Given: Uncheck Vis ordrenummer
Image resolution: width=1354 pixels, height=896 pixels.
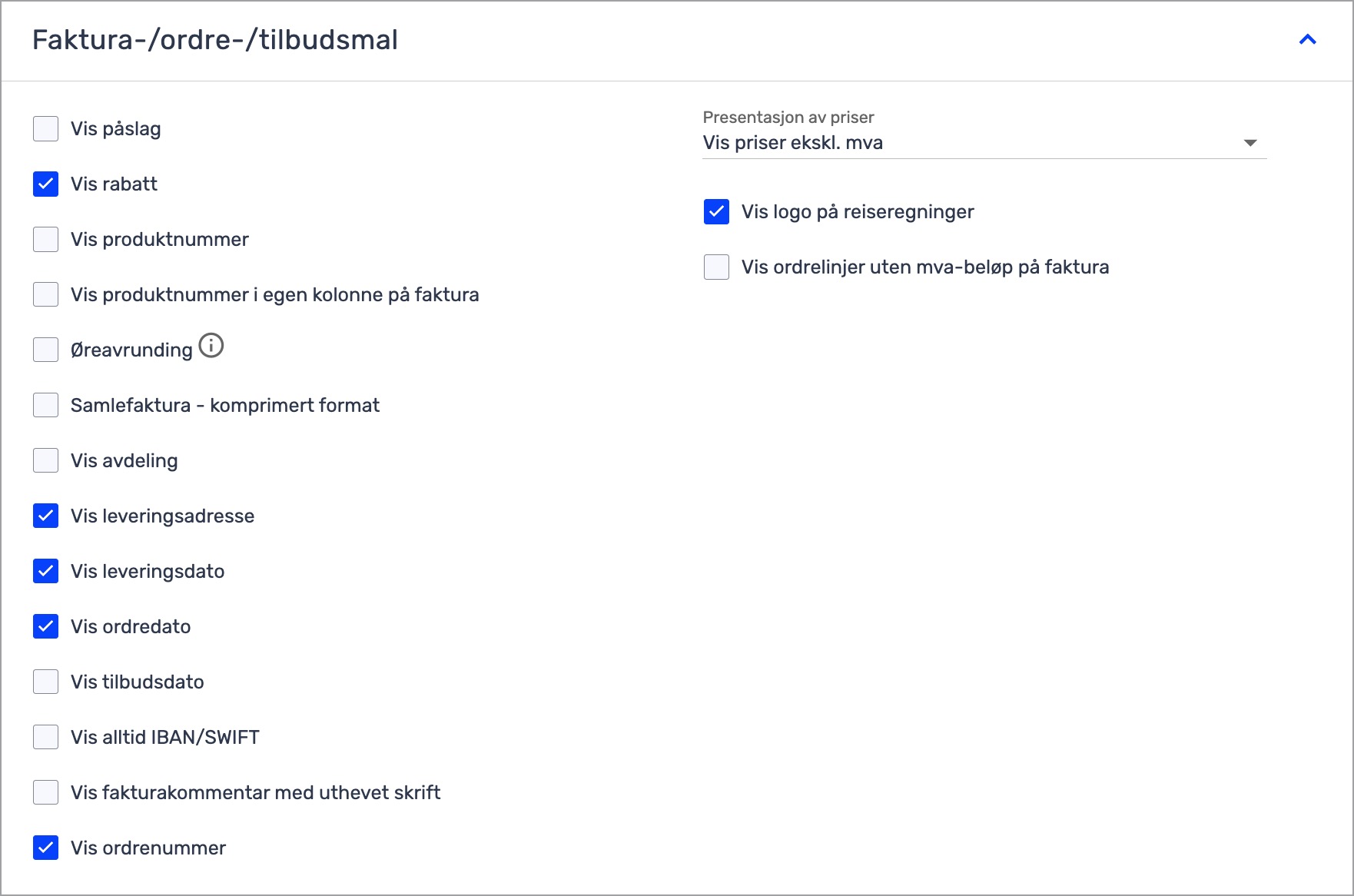Looking at the screenshot, I should 46,848.
